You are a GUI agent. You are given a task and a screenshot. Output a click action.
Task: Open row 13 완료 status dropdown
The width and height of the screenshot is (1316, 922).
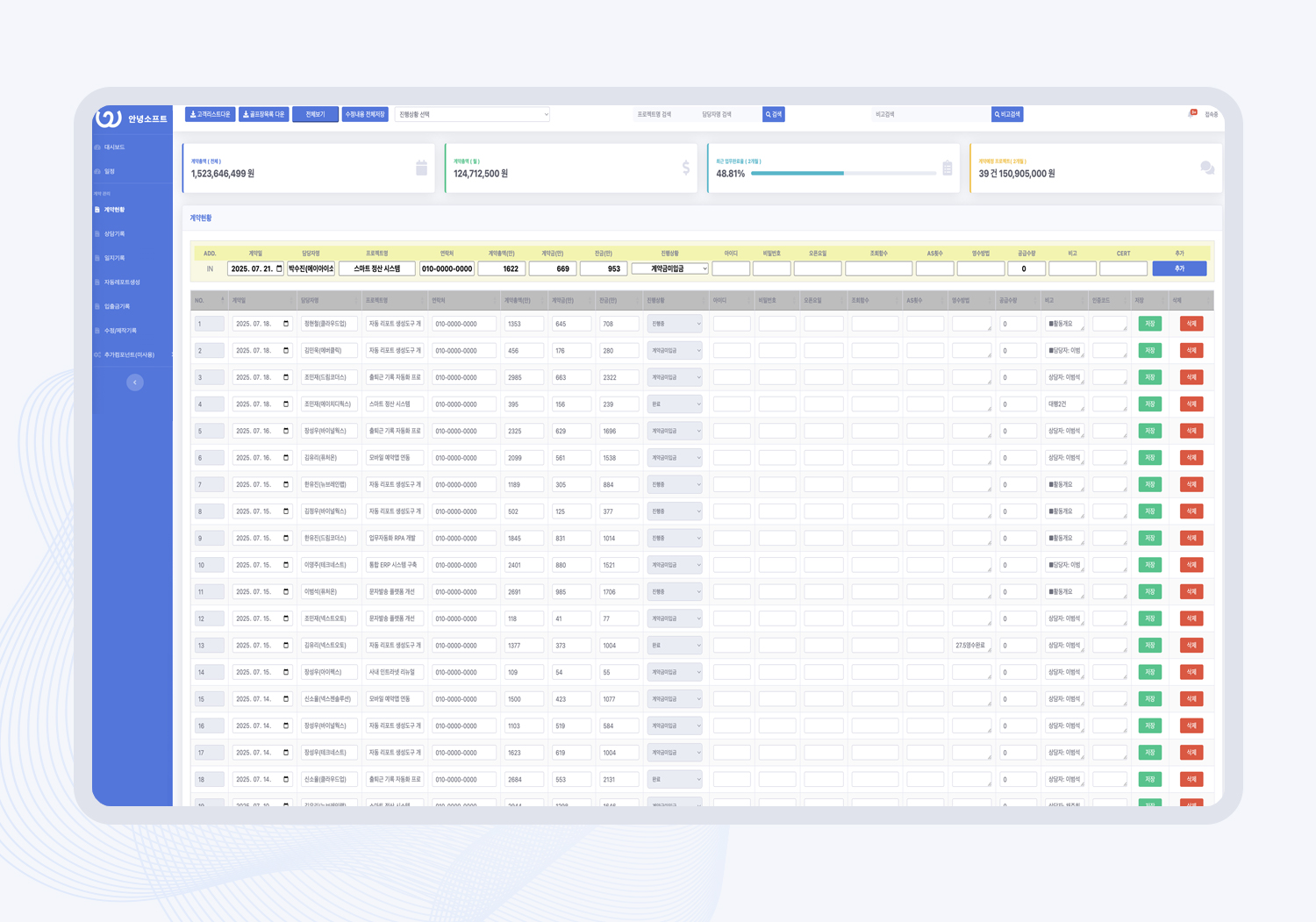[x=675, y=646]
